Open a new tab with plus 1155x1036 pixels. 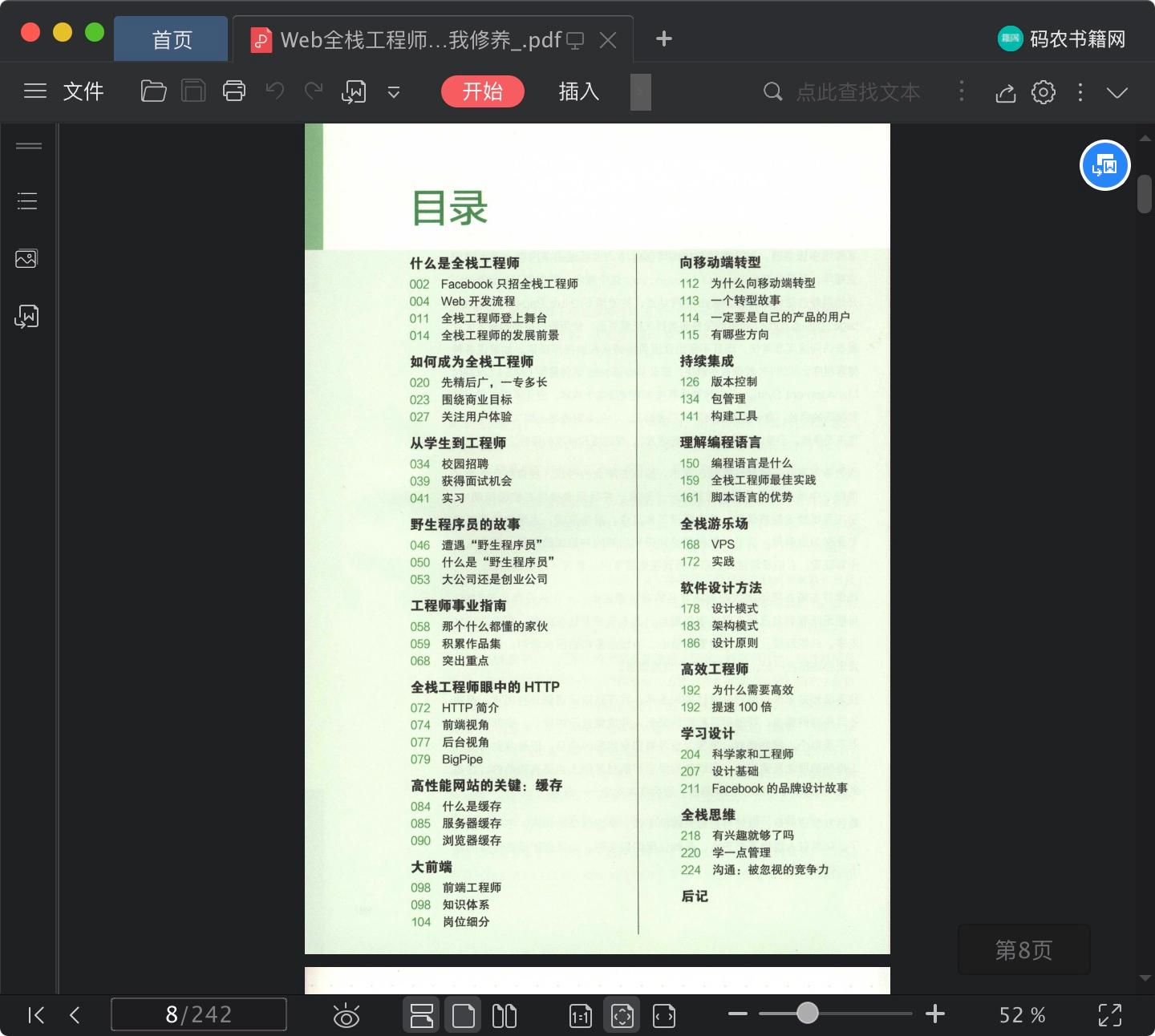click(x=664, y=38)
